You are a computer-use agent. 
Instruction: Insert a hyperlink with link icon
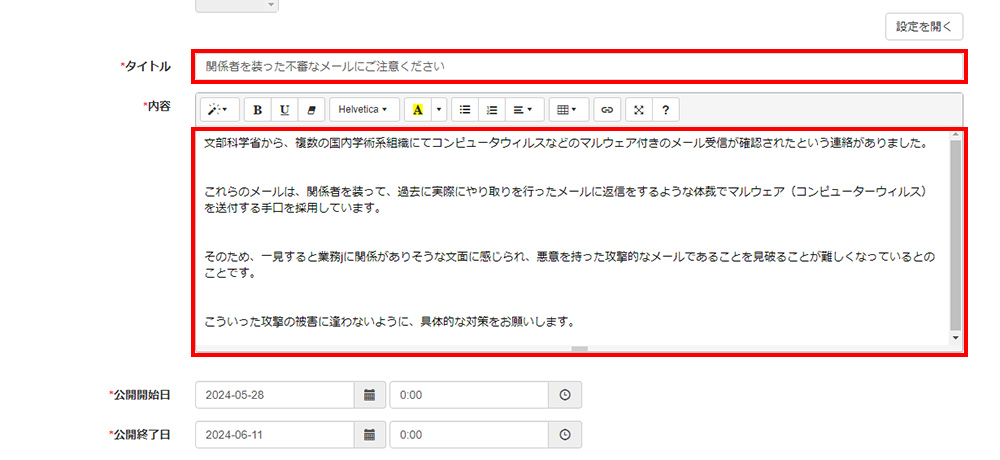pyautogui.click(x=606, y=109)
